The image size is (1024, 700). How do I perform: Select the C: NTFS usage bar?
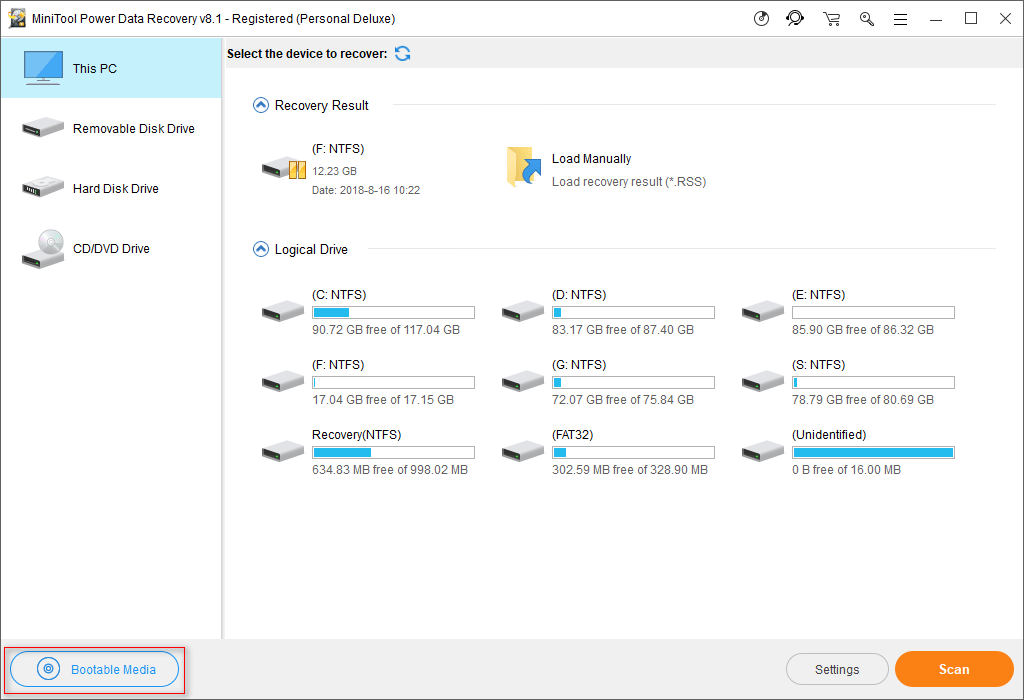(393, 313)
